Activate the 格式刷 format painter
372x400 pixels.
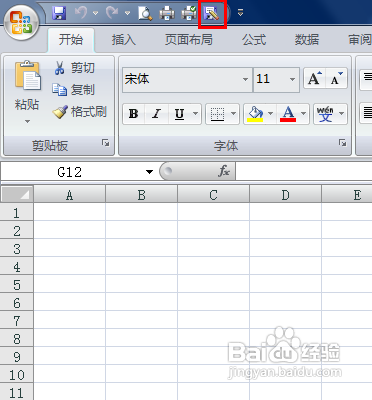(x=80, y=112)
